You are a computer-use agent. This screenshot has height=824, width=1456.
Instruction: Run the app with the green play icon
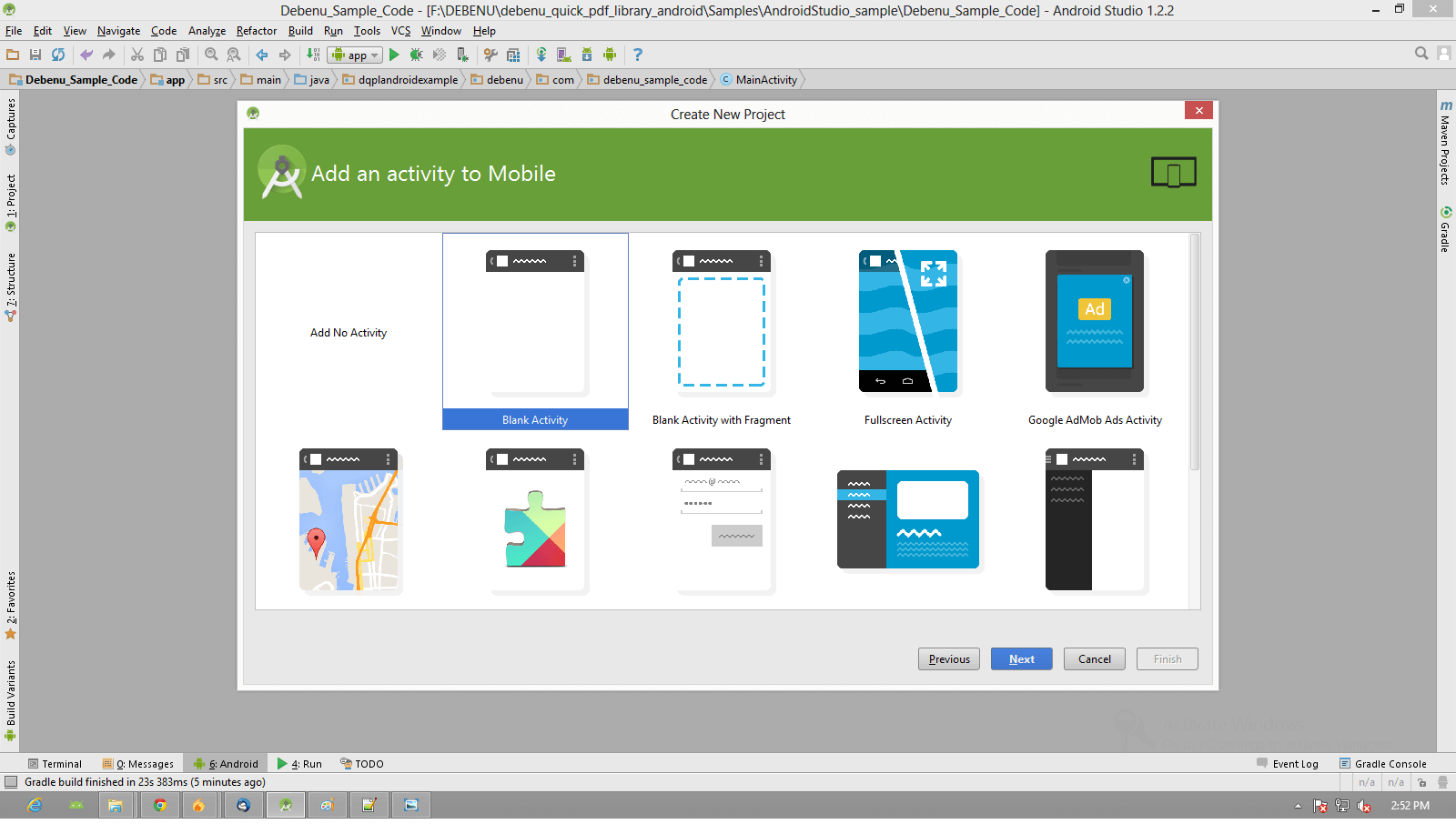(394, 55)
